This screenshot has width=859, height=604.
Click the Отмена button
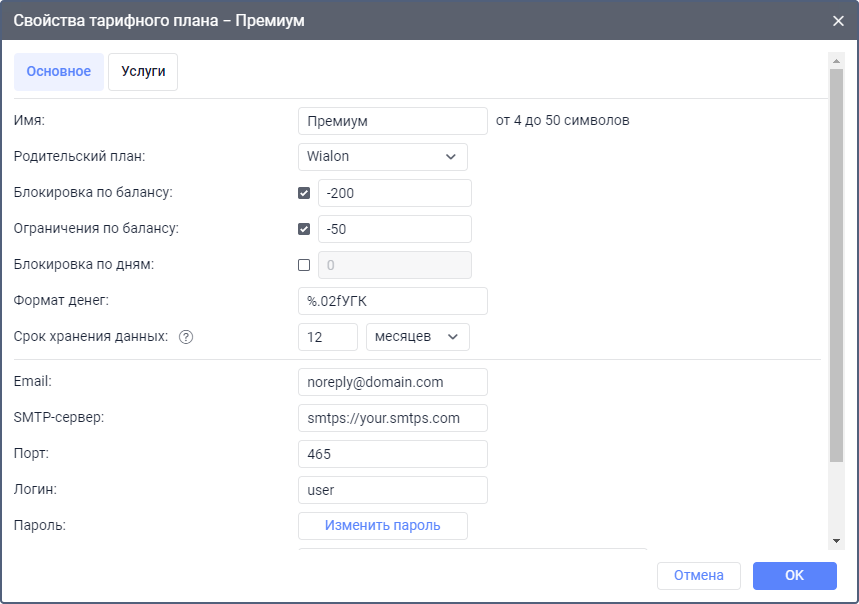(698, 575)
